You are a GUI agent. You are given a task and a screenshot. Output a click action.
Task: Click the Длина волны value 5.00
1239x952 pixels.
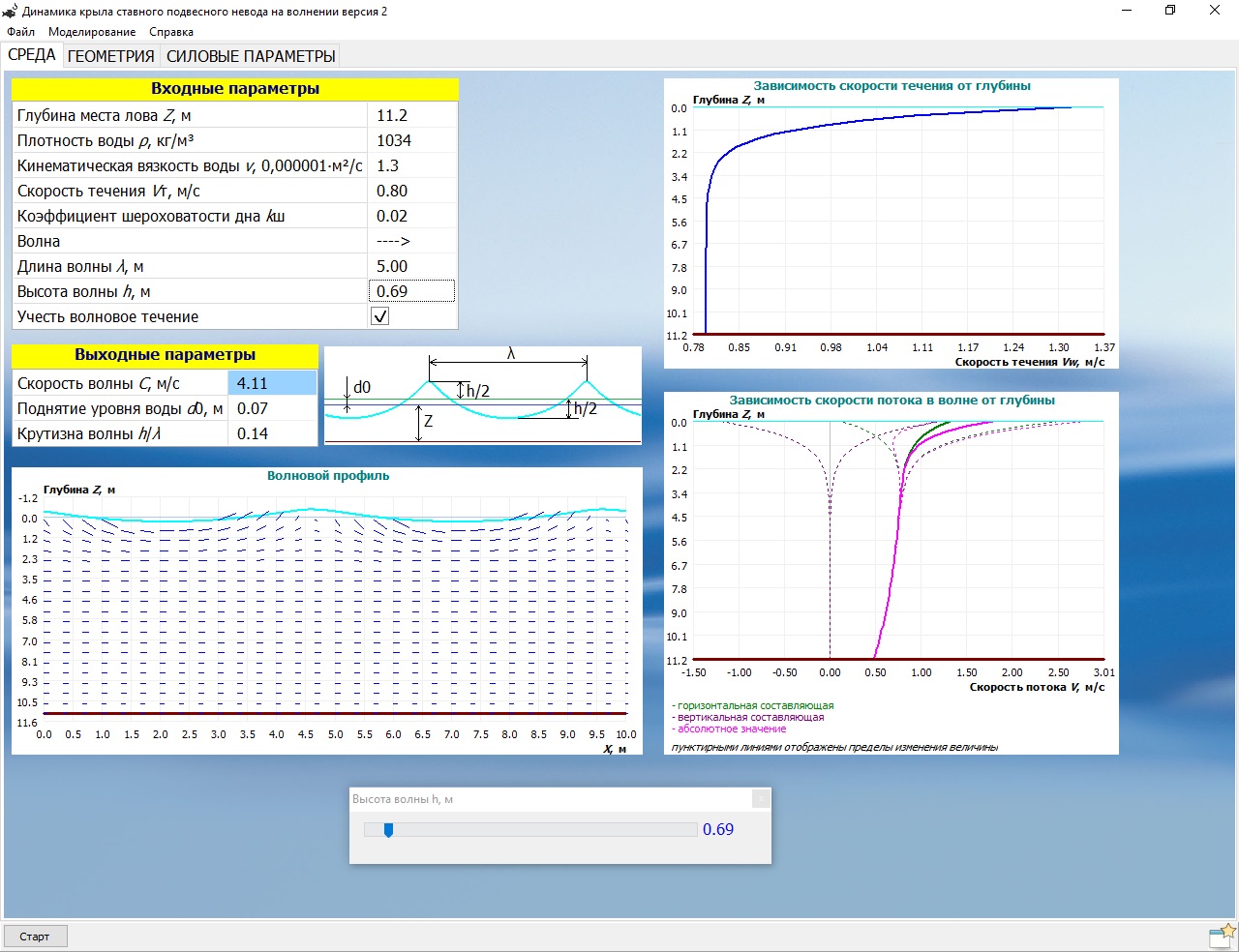411,266
